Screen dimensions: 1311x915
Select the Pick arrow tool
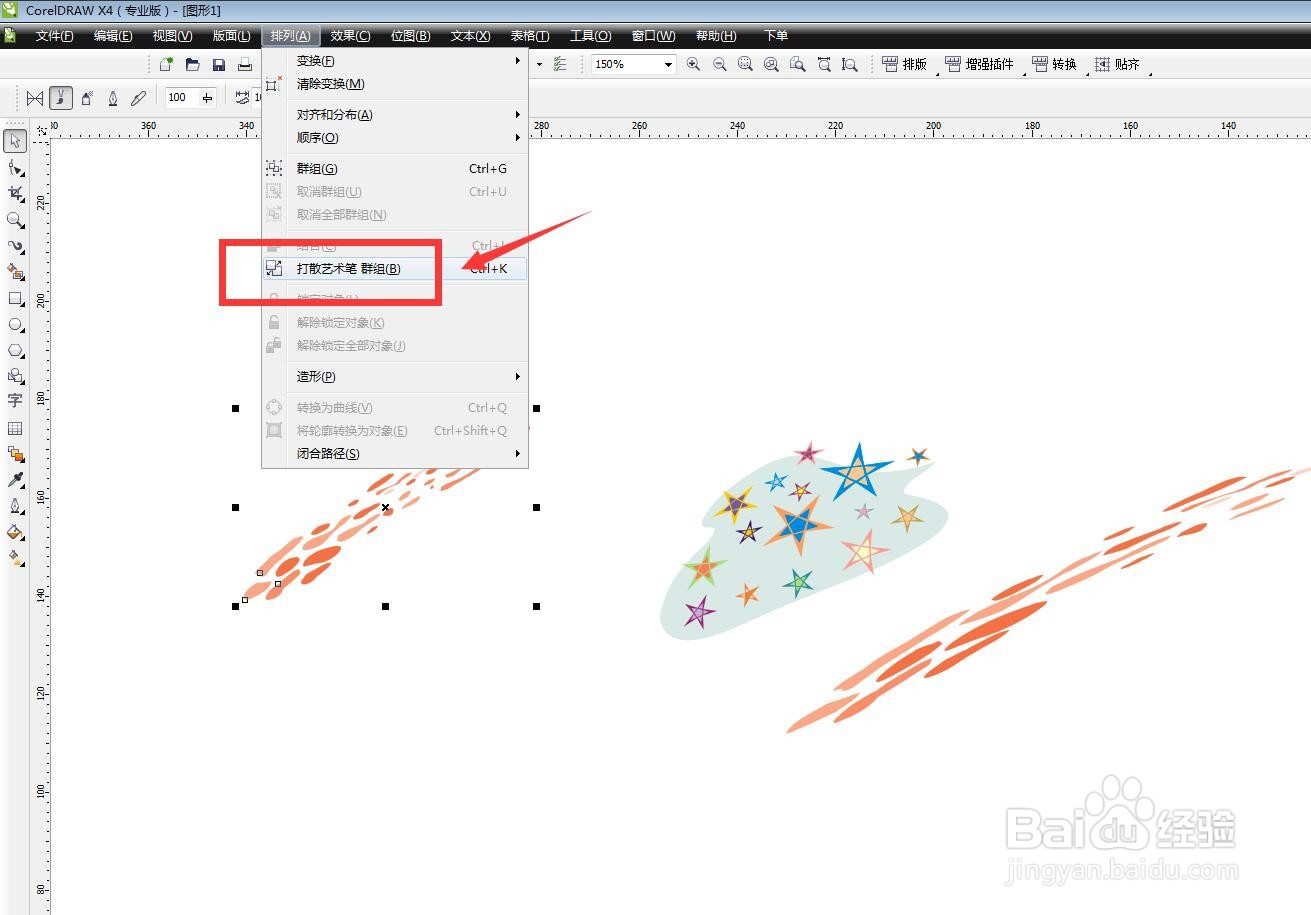(x=15, y=140)
